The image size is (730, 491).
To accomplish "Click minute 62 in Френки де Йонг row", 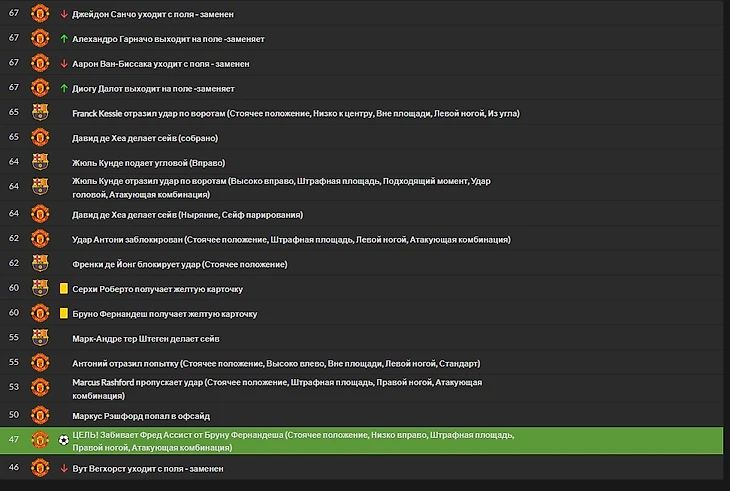I will (x=14, y=262).
